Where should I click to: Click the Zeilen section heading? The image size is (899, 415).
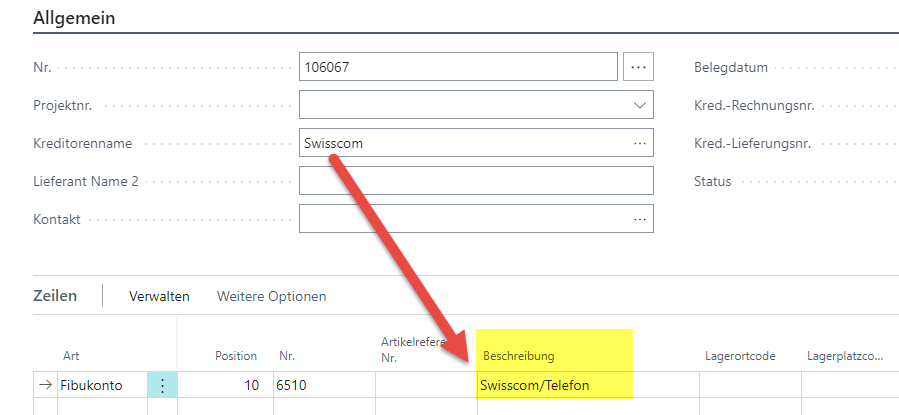click(55, 296)
